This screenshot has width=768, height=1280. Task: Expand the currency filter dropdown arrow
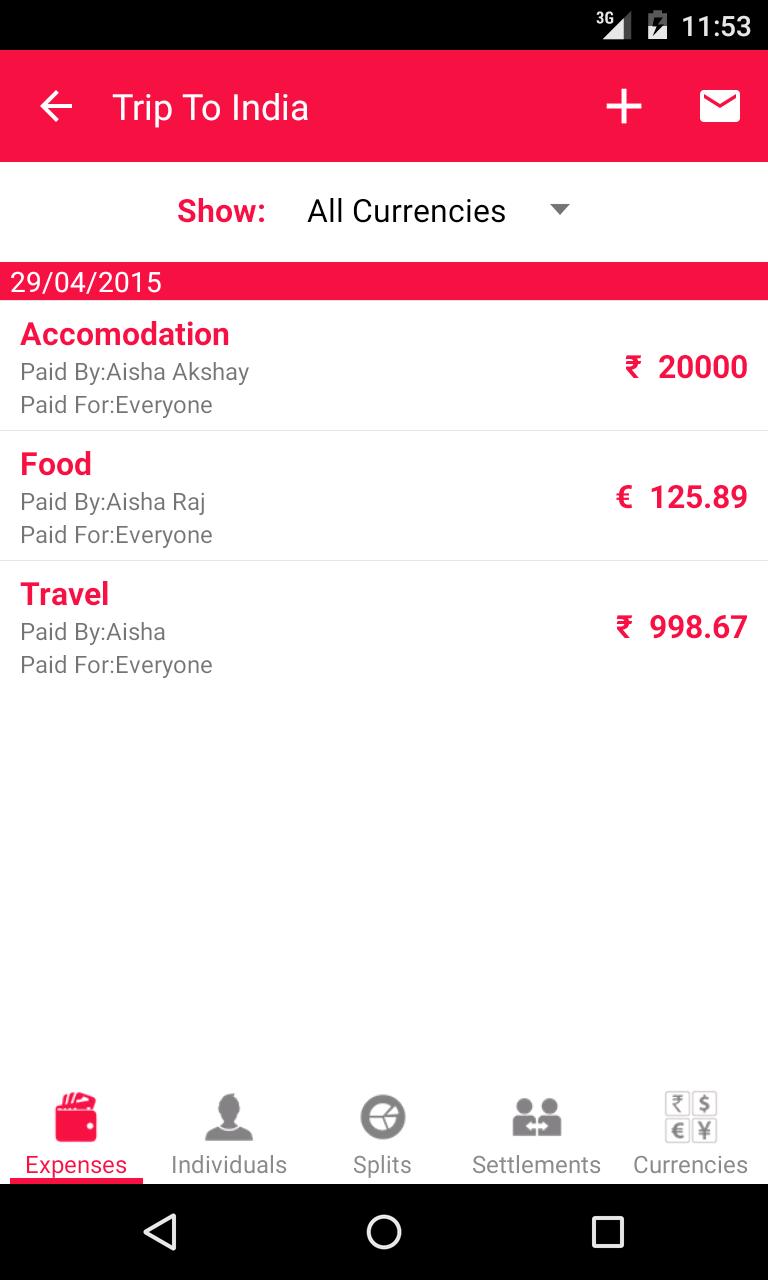560,209
